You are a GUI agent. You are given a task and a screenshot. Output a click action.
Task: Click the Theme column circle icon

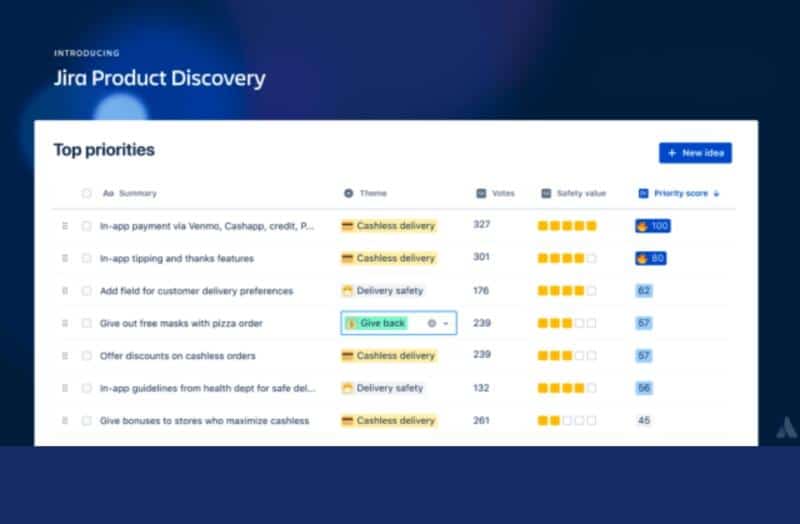coord(348,193)
